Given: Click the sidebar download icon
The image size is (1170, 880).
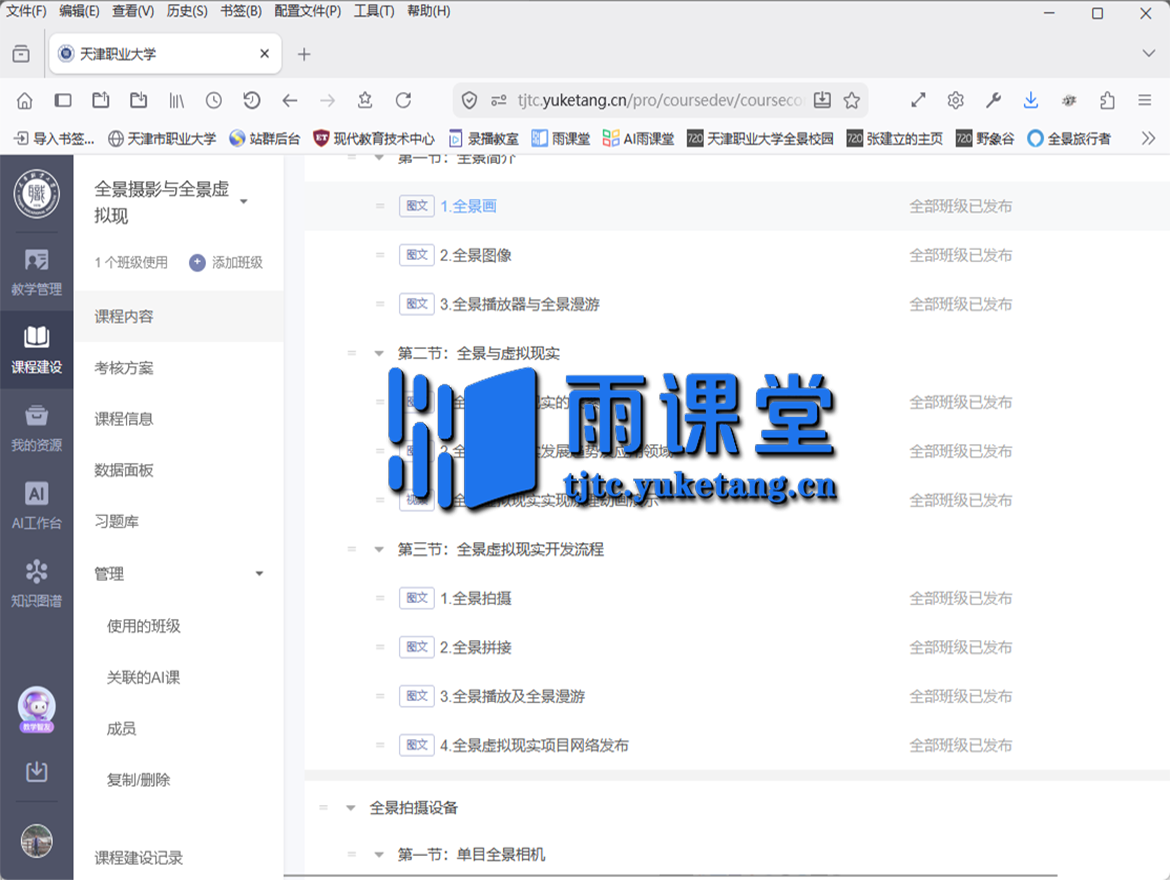Looking at the screenshot, I should (36, 771).
